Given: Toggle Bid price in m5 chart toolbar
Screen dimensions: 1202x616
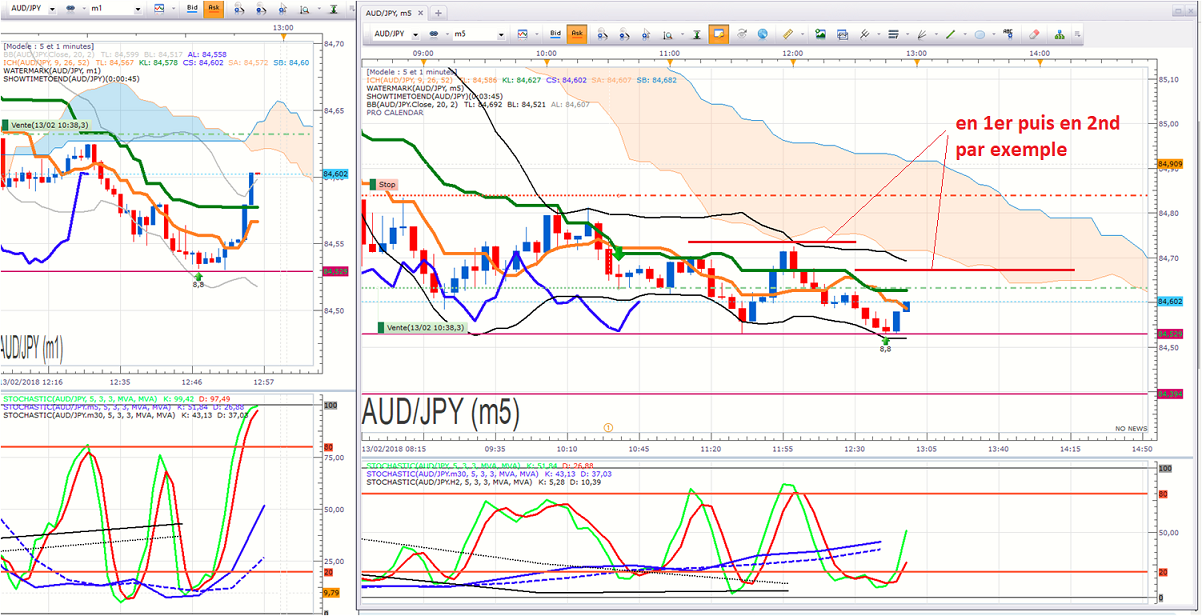Looking at the screenshot, I should tap(556, 34).
